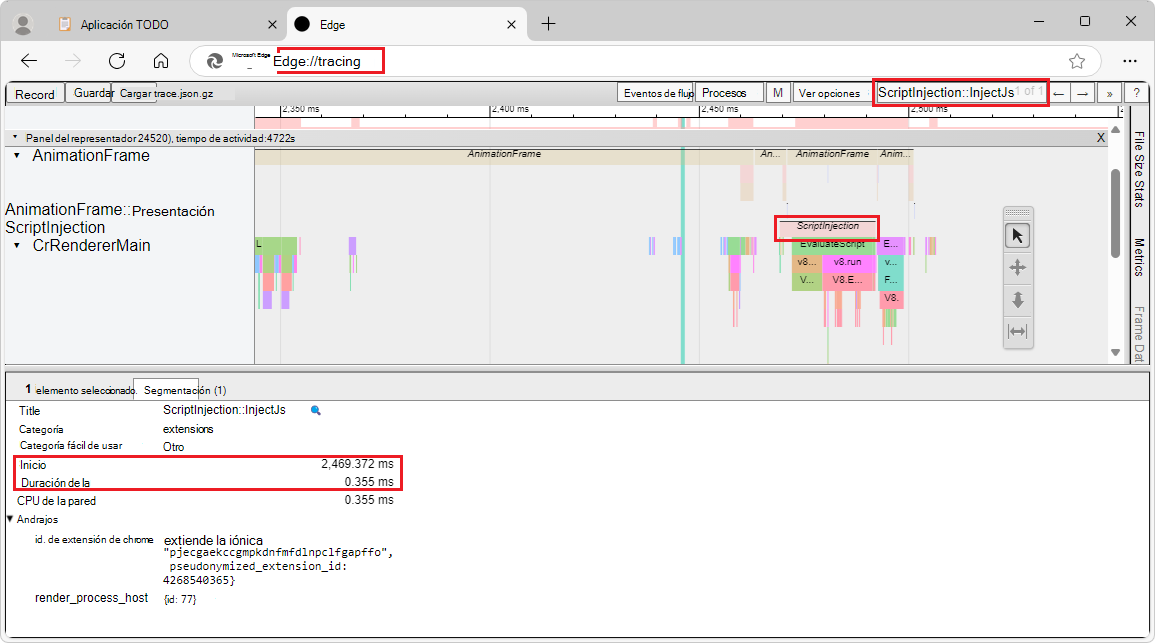
Task: Reload the Edge://tracing page
Action: coord(118,60)
